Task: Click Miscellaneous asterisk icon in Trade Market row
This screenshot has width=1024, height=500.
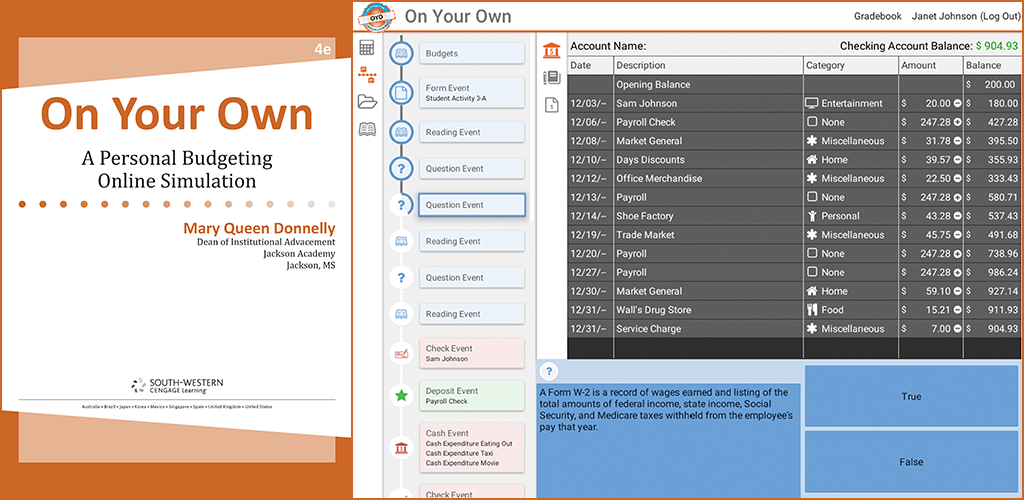Action: (812, 235)
